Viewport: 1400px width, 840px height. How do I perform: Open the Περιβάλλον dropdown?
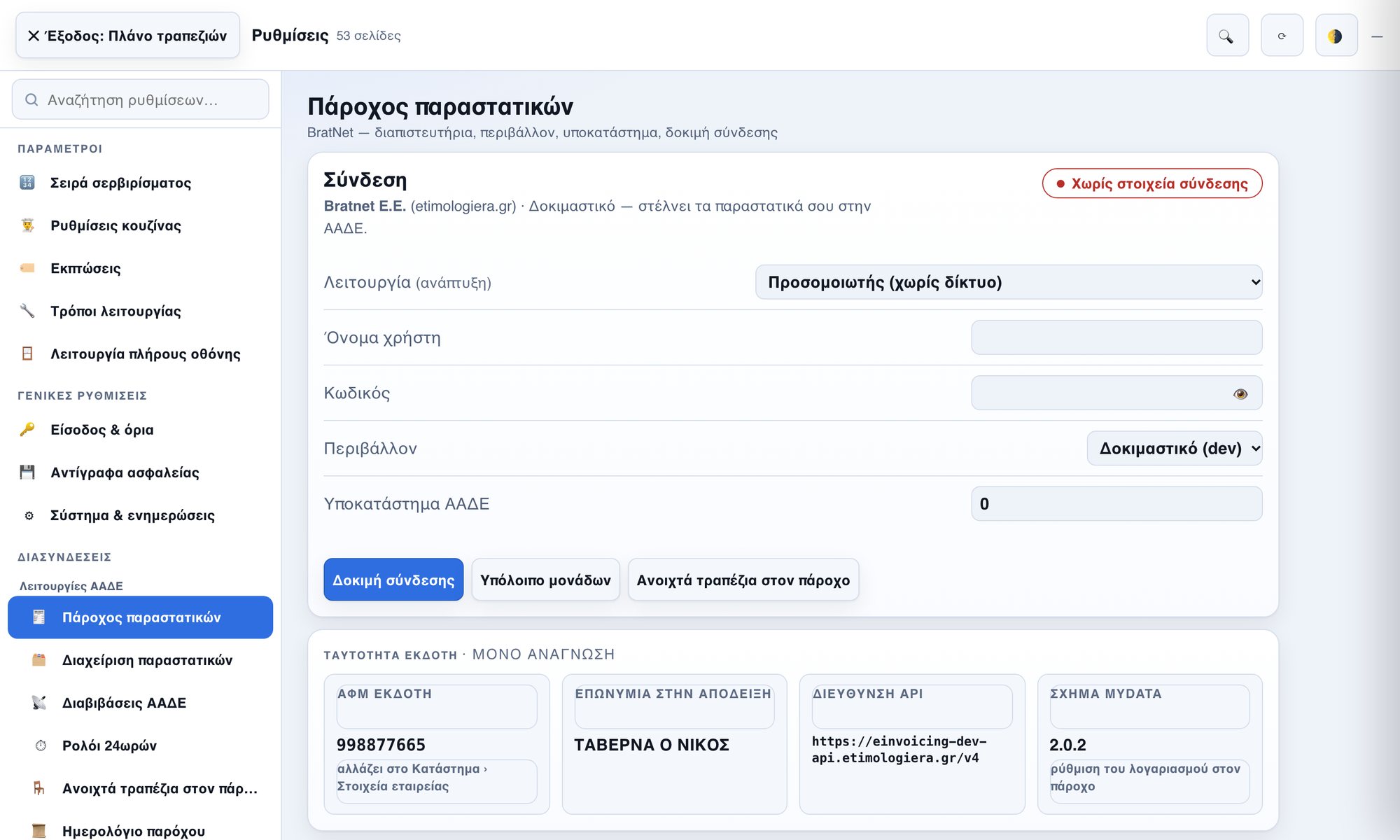pyautogui.click(x=1175, y=448)
